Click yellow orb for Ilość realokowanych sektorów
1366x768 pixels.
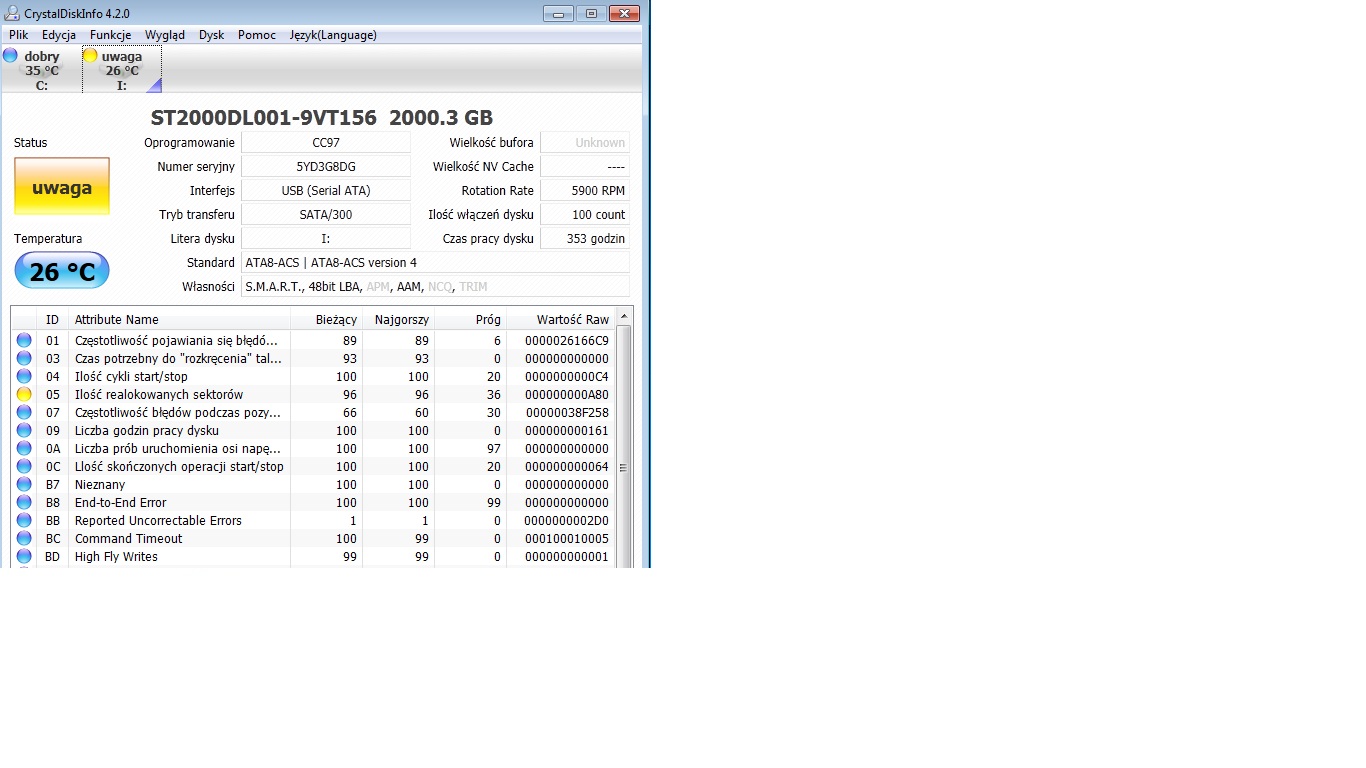tap(24, 395)
